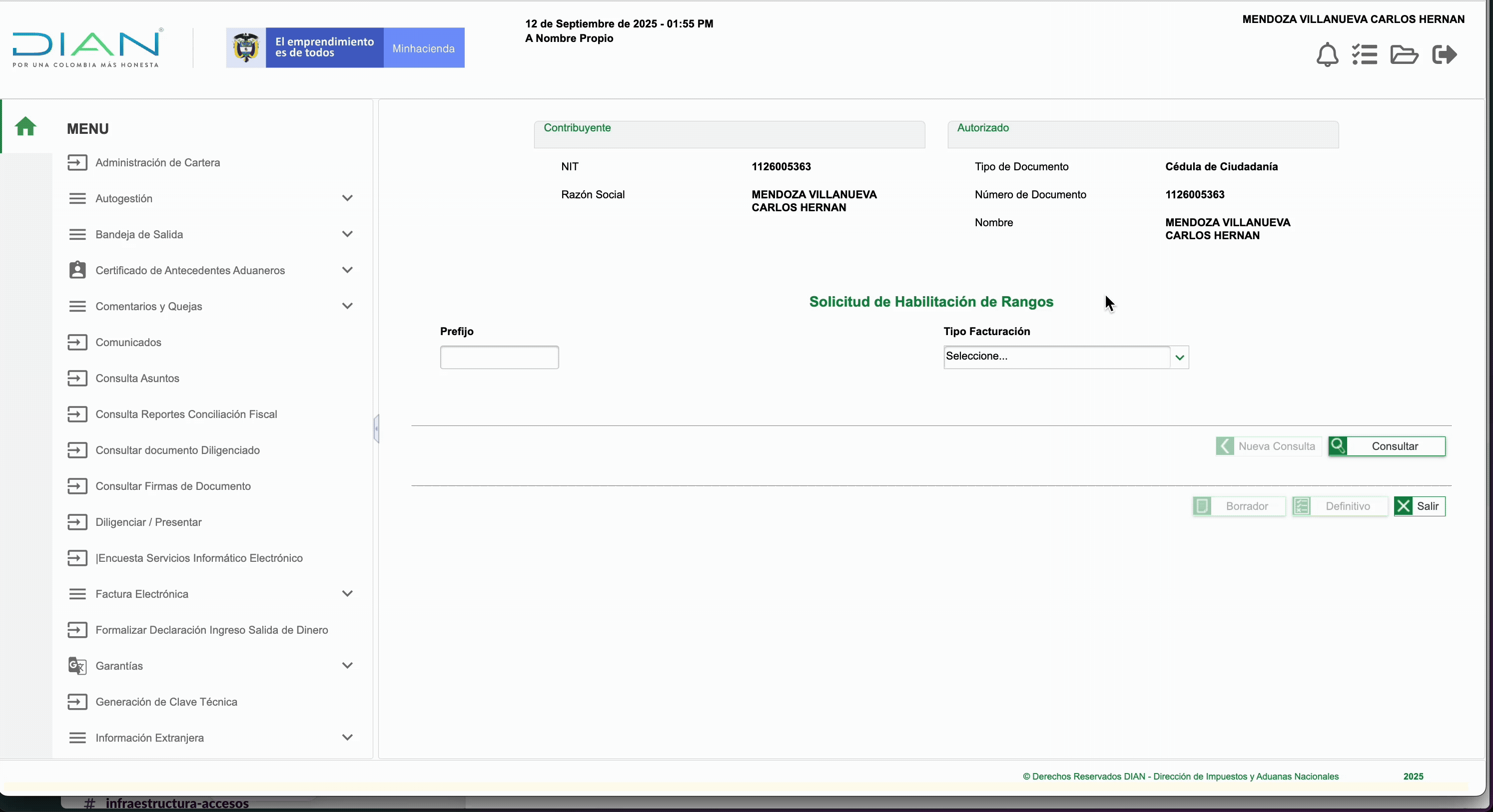Click Cédula de Ciudadanía text
The height and width of the screenshot is (812, 1493).
1222,167
